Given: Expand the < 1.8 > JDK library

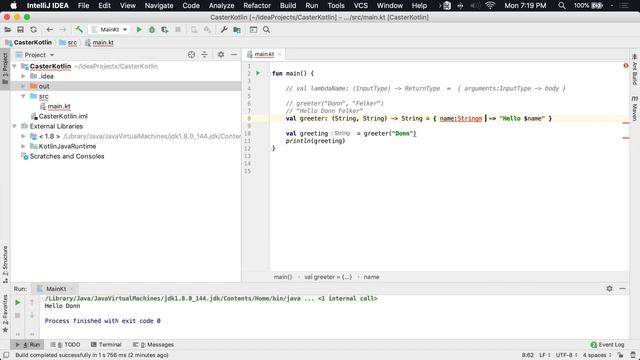Looking at the screenshot, I should (23, 136).
